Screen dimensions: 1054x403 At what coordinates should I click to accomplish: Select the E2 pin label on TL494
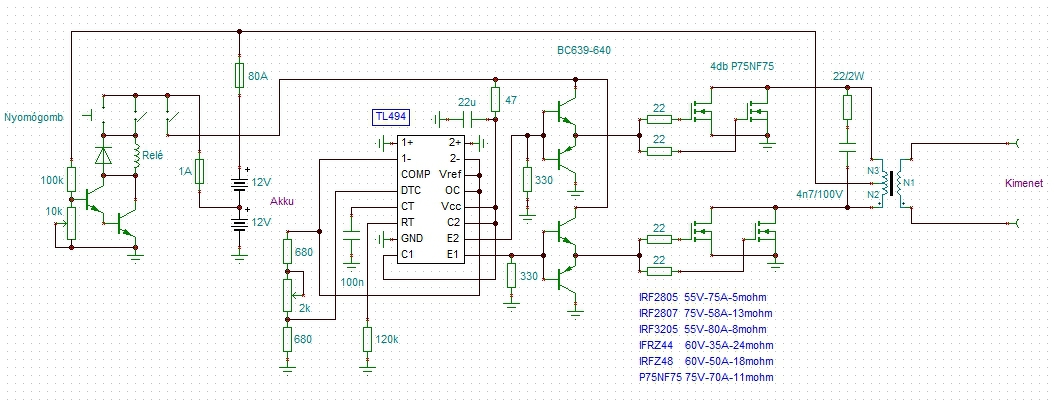(x=454, y=238)
